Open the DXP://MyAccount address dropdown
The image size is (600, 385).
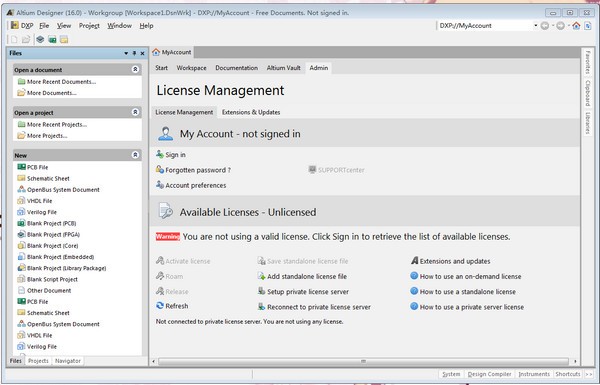pos(535,26)
